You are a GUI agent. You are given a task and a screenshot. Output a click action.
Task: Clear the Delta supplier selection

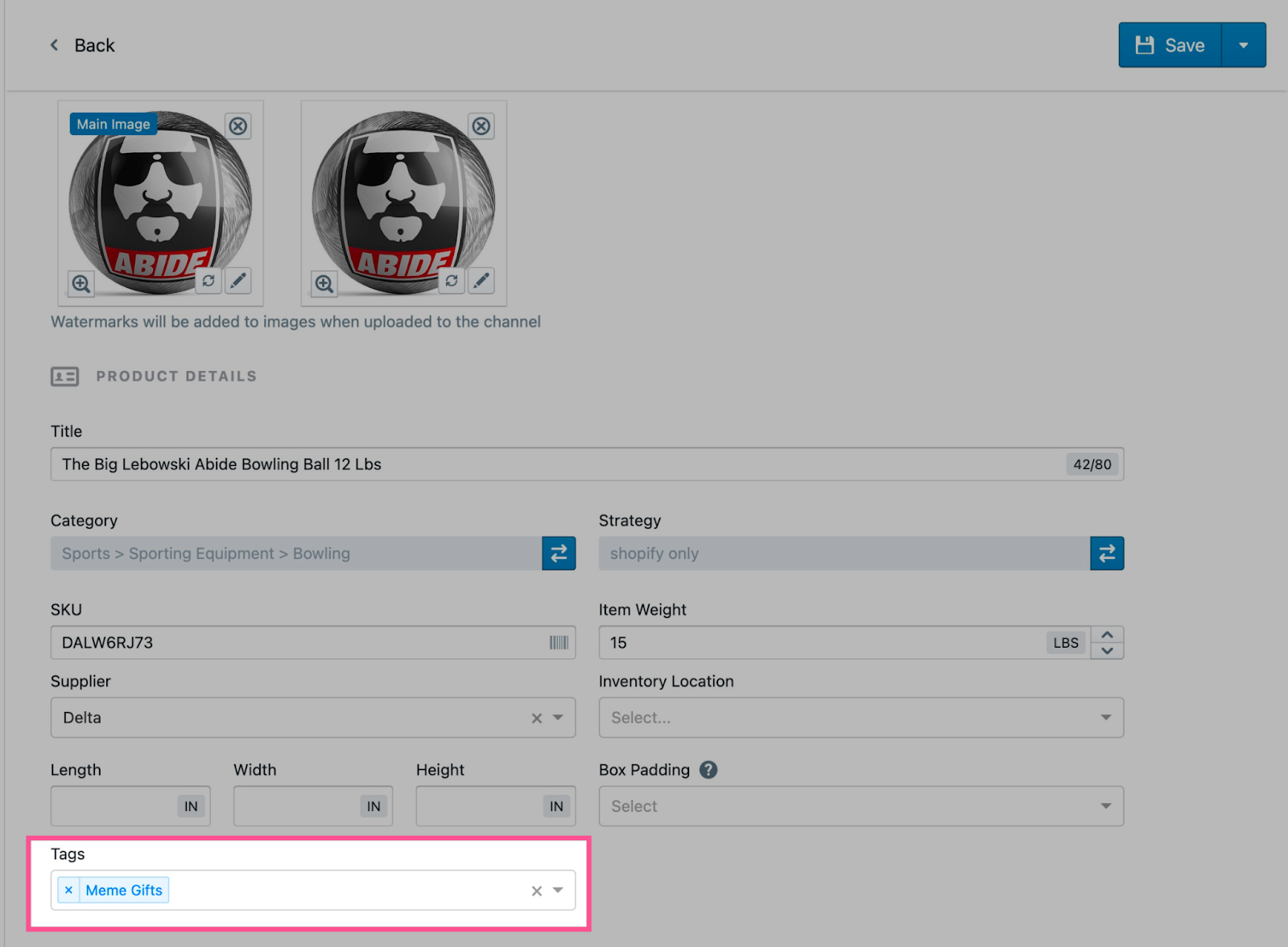537,718
